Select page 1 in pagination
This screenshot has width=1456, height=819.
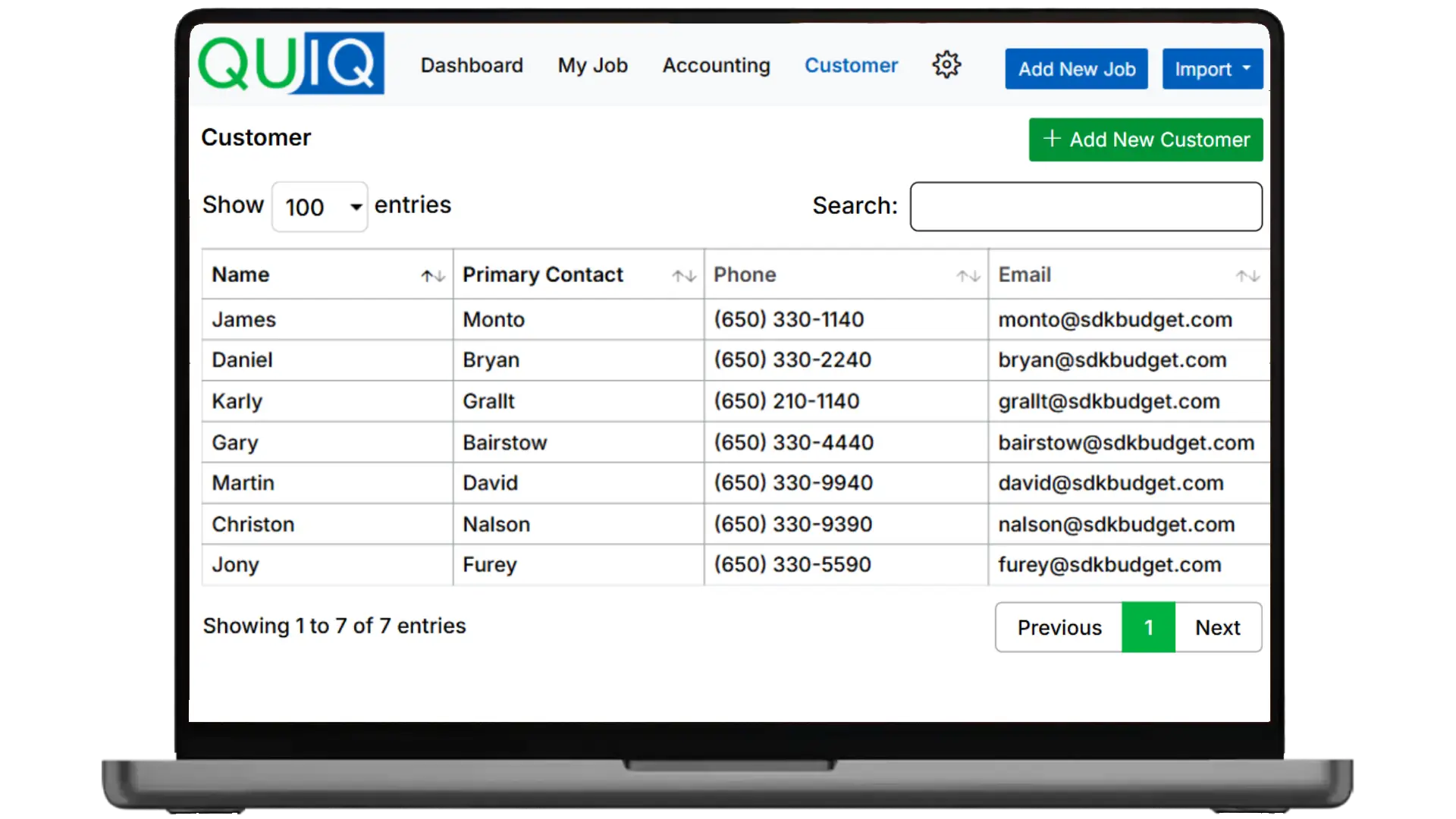1148,628
